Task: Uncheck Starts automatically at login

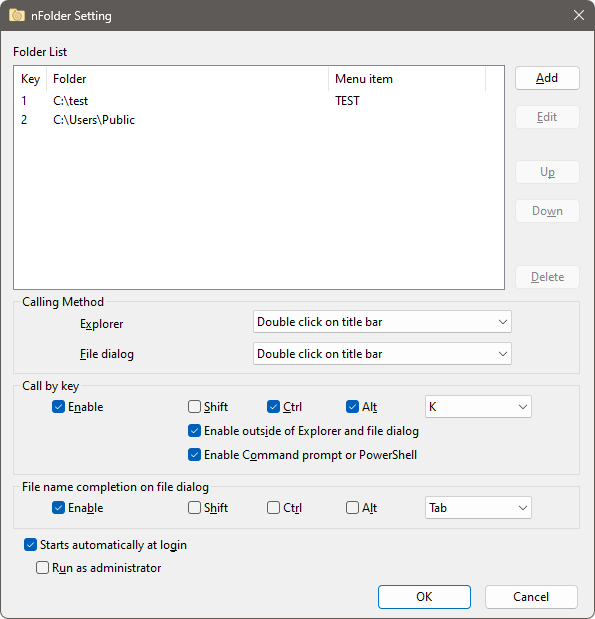Action: click(30, 545)
